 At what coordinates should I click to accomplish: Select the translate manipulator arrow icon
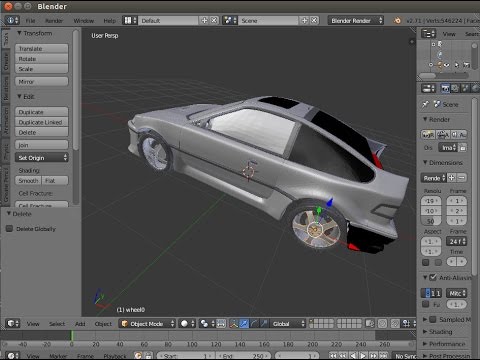[244, 323]
